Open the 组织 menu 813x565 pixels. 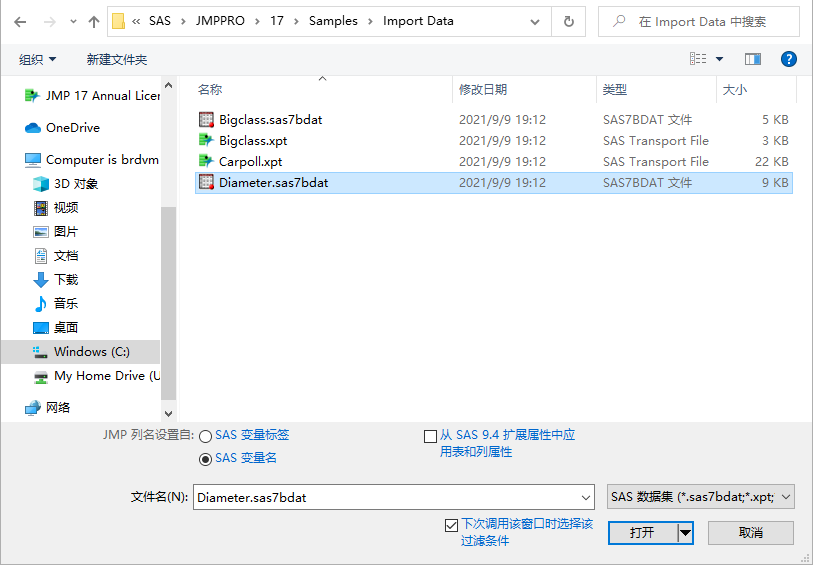coord(37,60)
